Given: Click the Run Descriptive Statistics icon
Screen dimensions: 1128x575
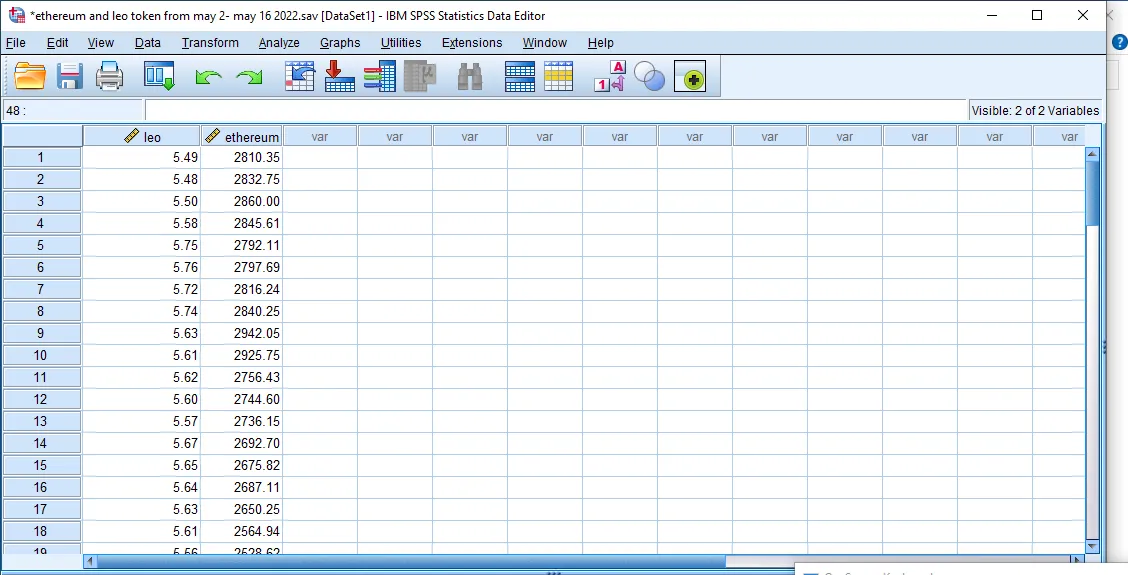Looking at the screenshot, I should pos(420,76).
